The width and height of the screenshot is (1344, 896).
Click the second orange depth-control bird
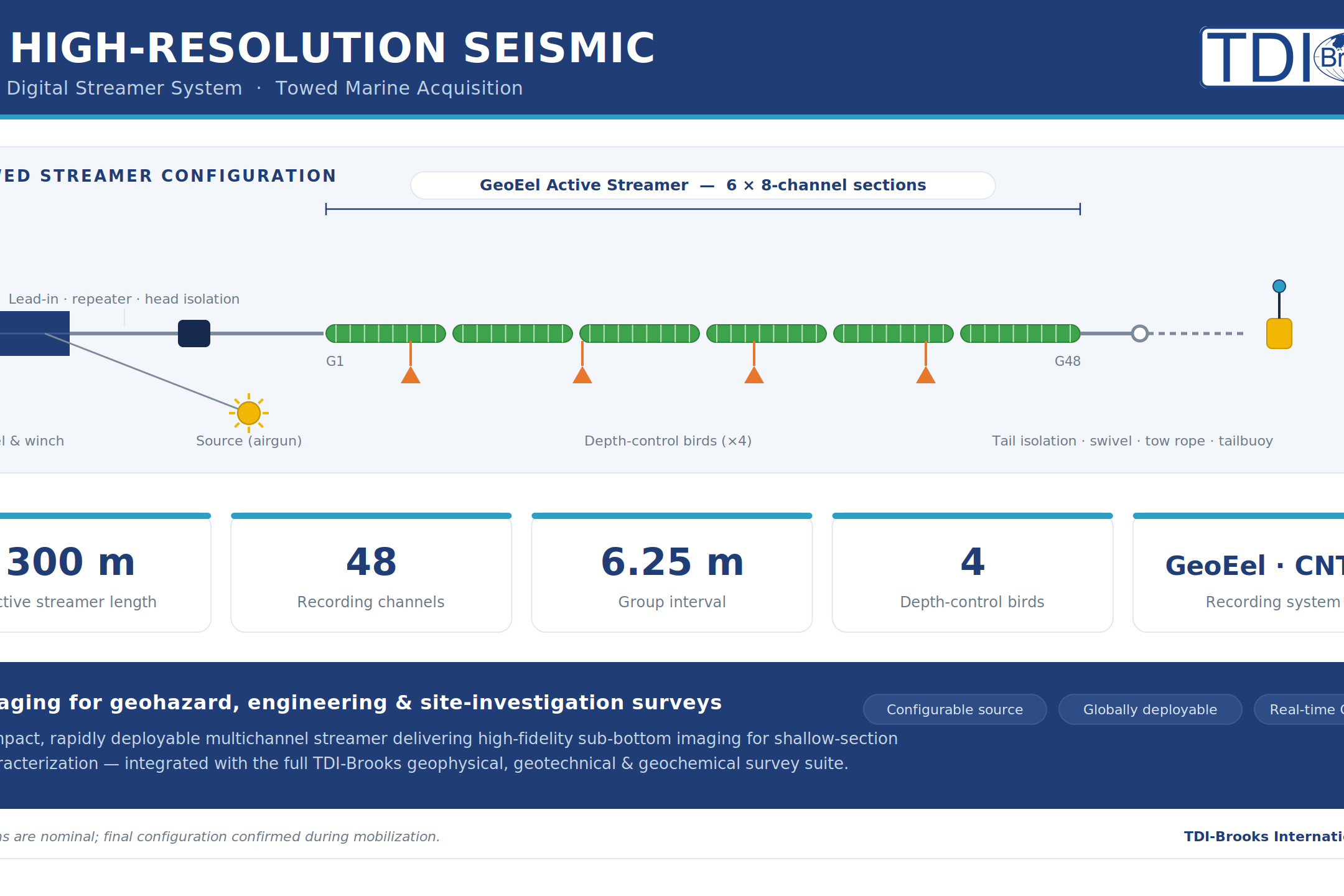(x=582, y=375)
